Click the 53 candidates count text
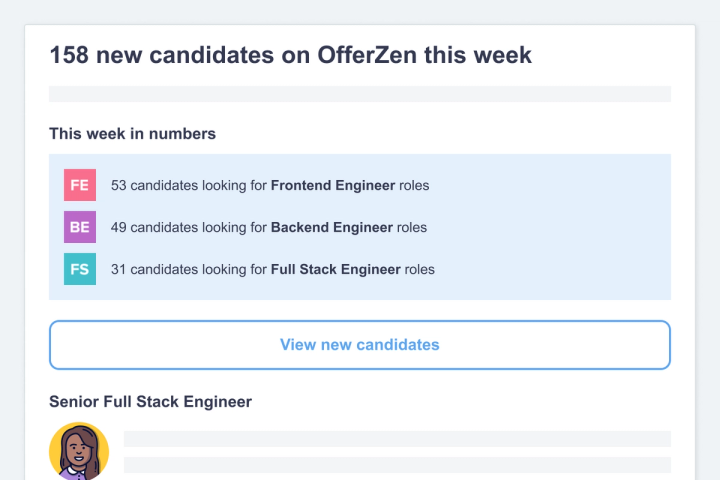Screen dimensions: 720x480 (153, 185)
